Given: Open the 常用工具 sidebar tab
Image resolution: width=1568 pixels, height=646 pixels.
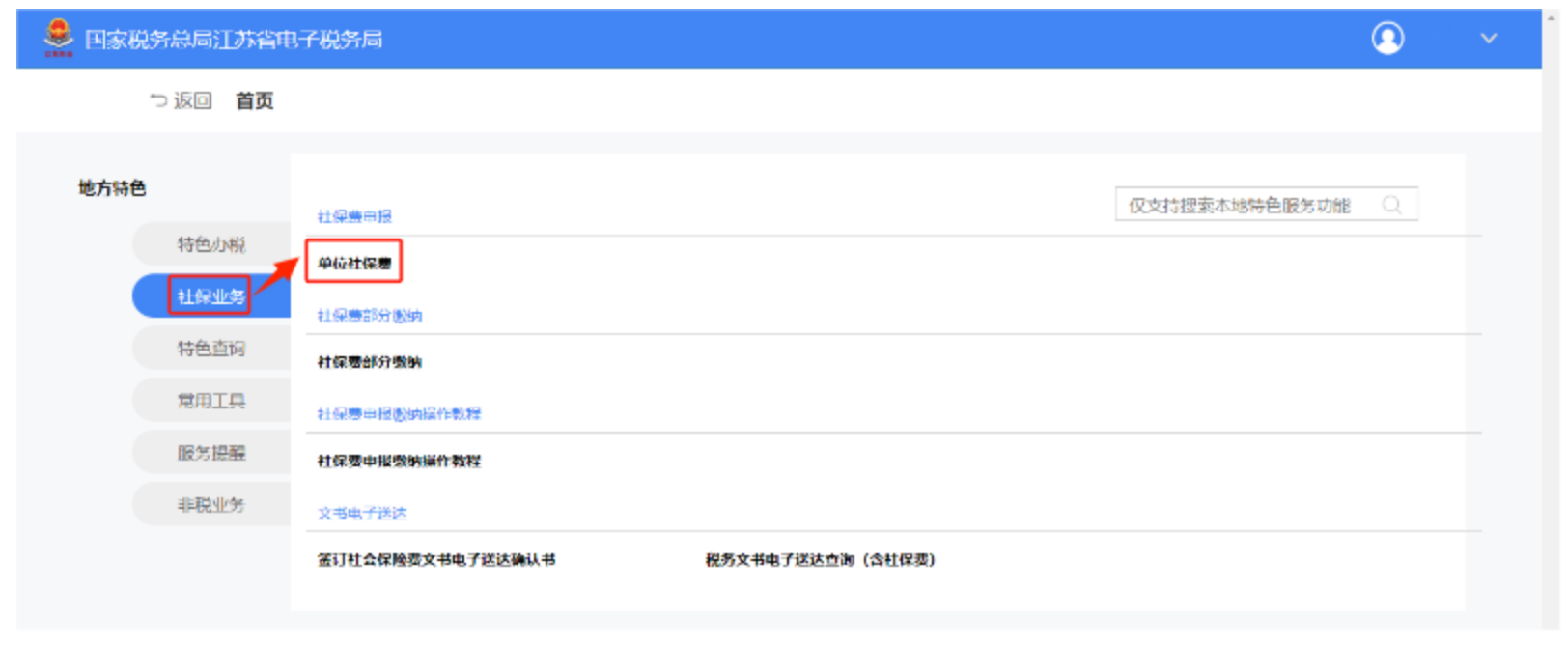Looking at the screenshot, I should coord(210,401).
